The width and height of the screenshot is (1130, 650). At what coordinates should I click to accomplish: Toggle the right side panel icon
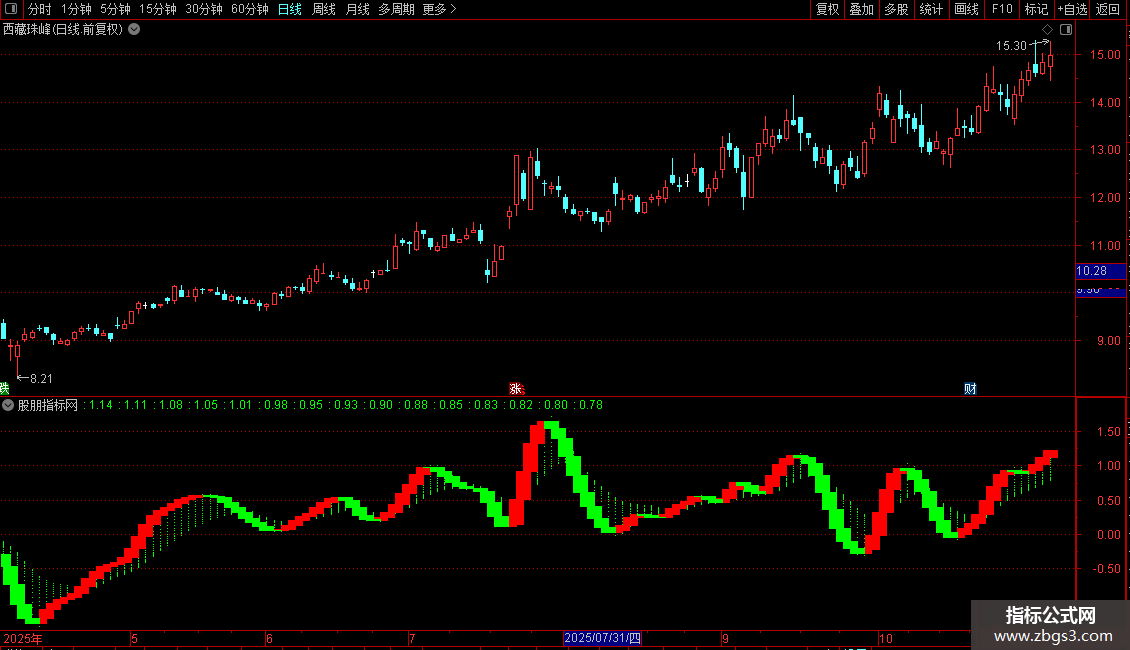pos(1066,30)
